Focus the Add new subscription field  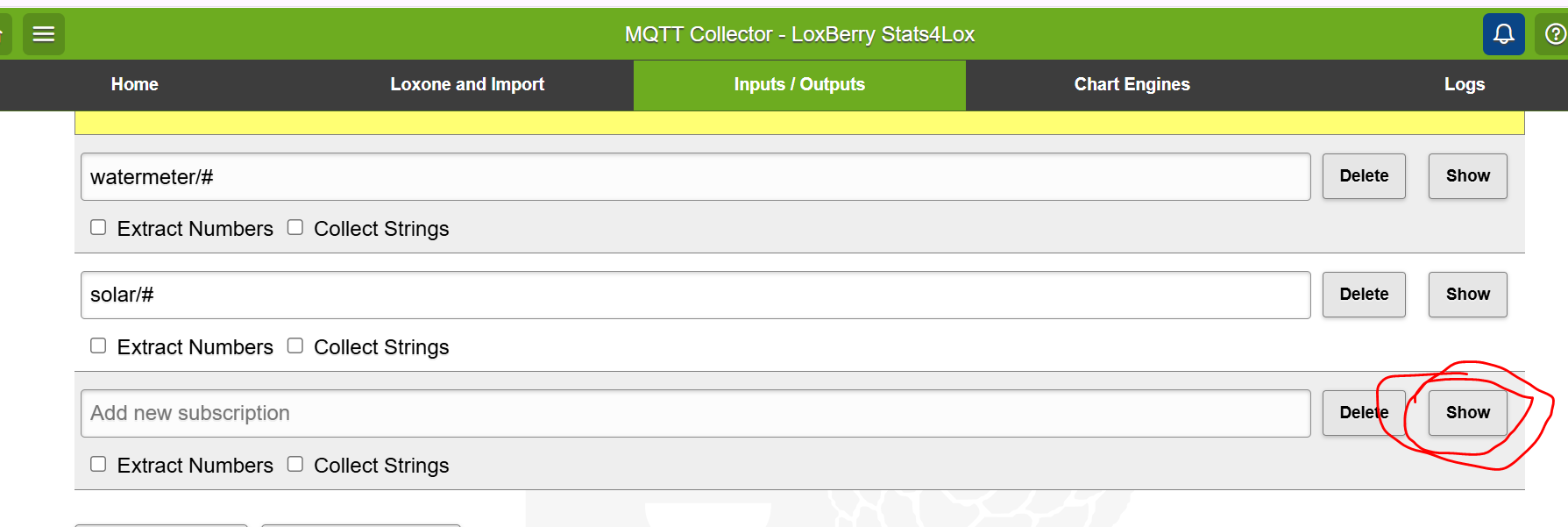tap(695, 413)
